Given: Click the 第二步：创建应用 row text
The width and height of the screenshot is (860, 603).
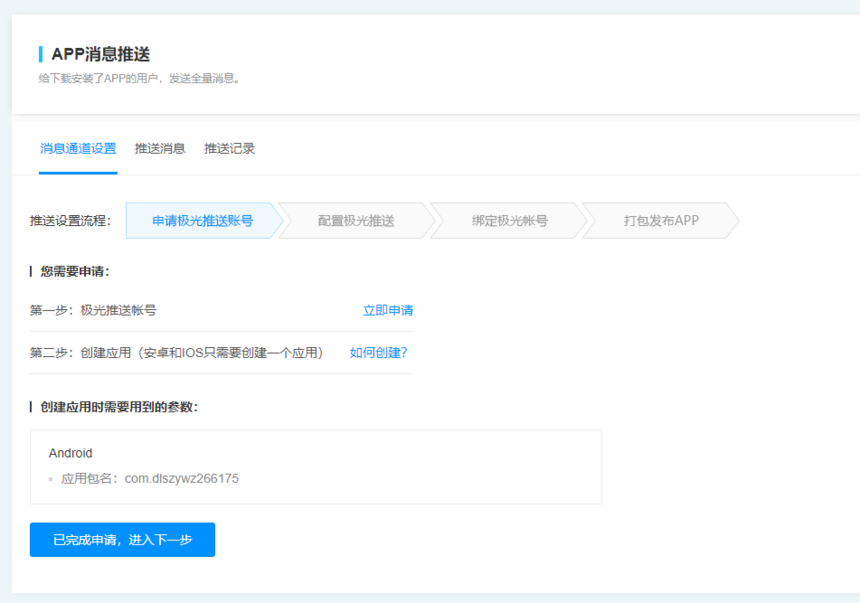Looking at the screenshot, I should [177, 353].
